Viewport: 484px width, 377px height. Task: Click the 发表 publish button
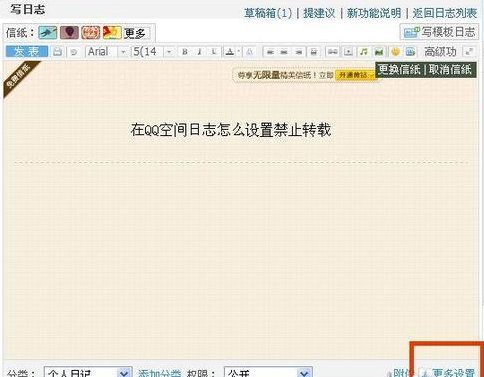pos(27,52)
